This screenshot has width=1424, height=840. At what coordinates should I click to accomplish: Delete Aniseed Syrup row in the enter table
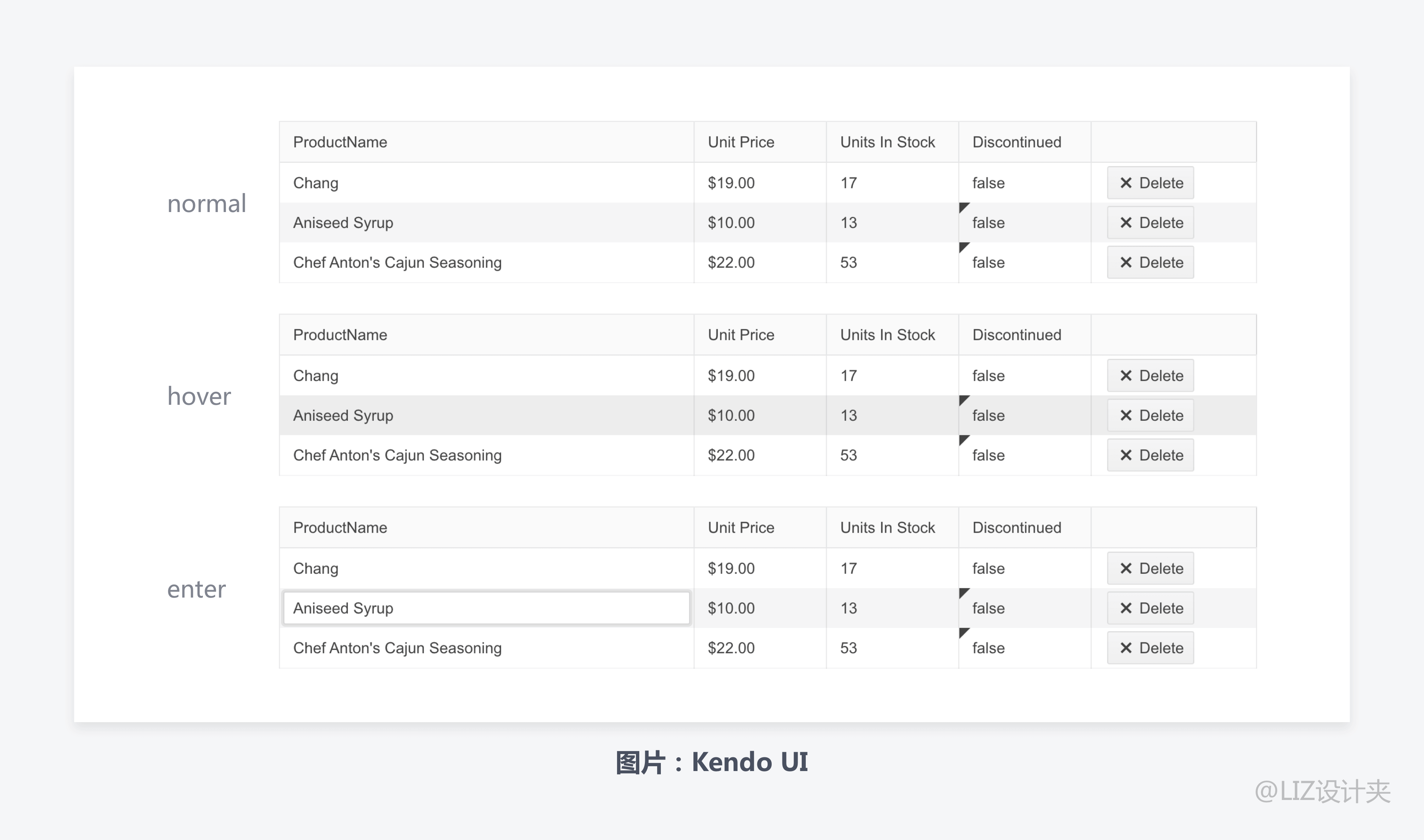[1150, 608]
